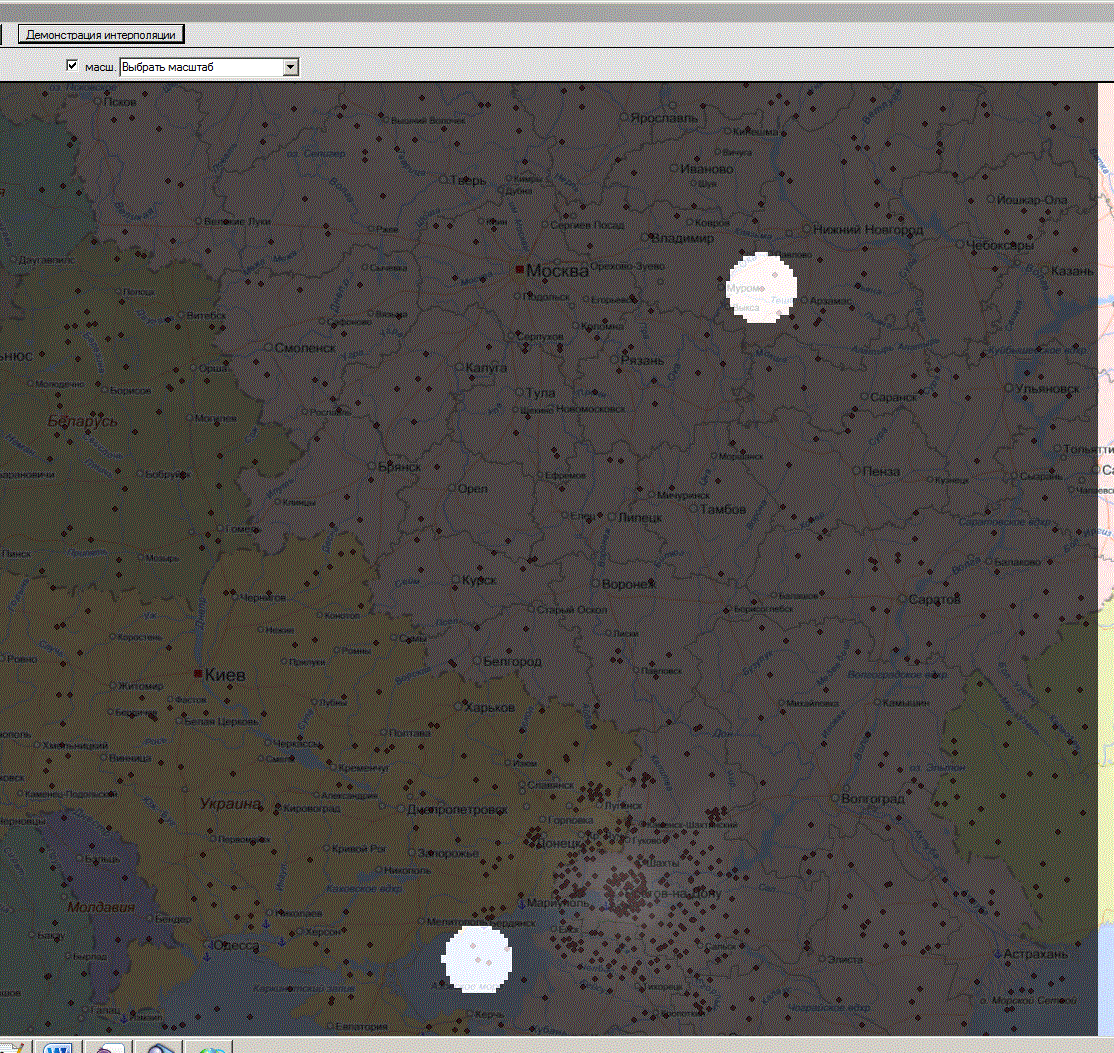
Task: Click the Орехово-Зуево city label
Action: pyautogui.click(x=627, y=266)
